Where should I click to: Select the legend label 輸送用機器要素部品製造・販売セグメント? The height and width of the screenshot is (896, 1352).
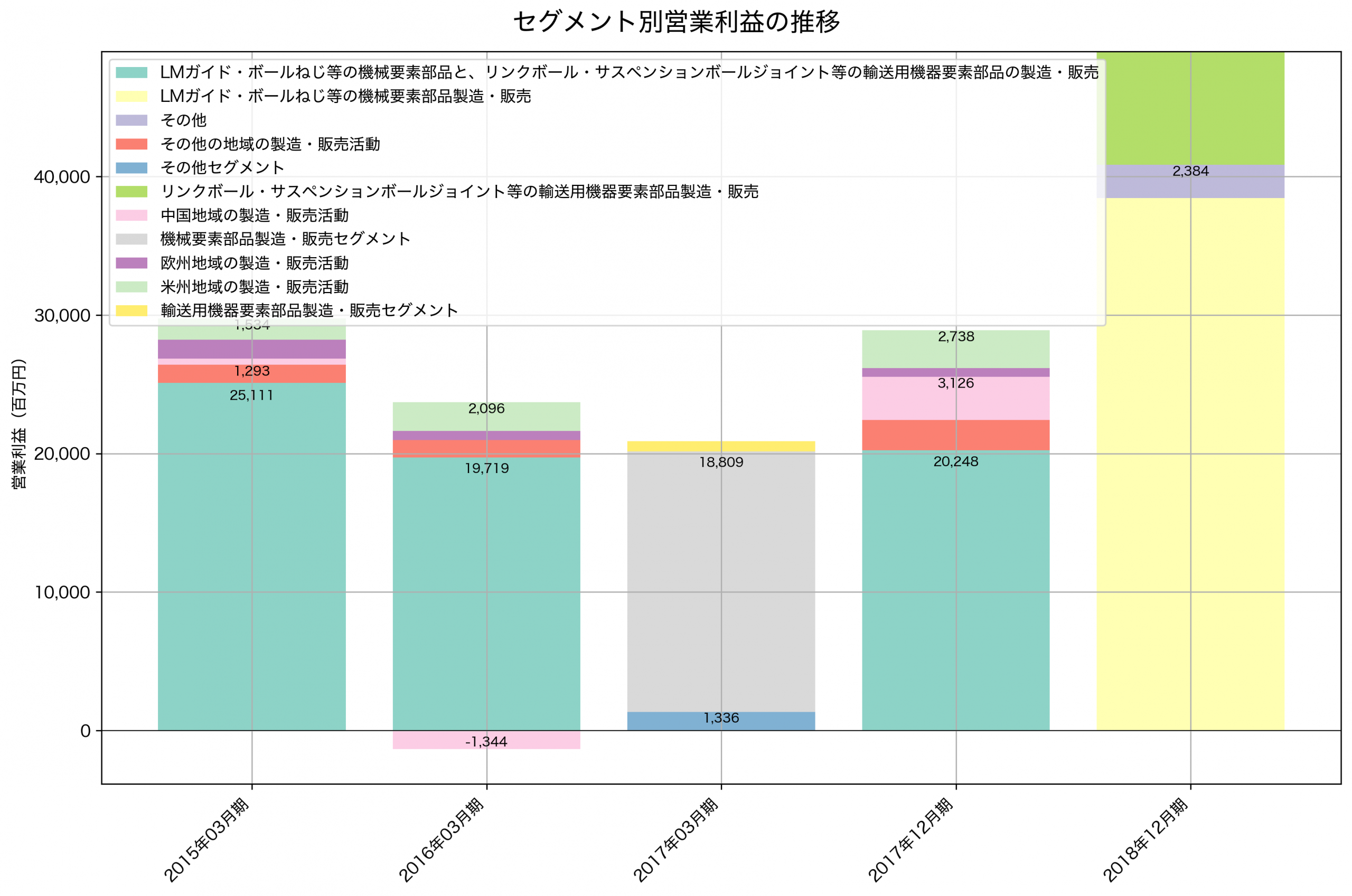308,312
